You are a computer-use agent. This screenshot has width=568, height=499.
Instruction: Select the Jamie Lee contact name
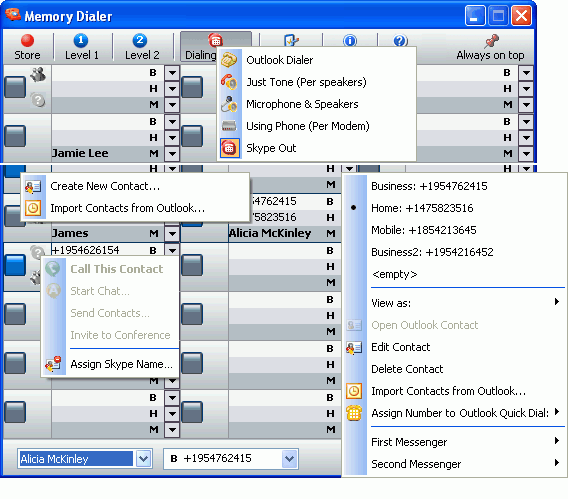(80, 153)
